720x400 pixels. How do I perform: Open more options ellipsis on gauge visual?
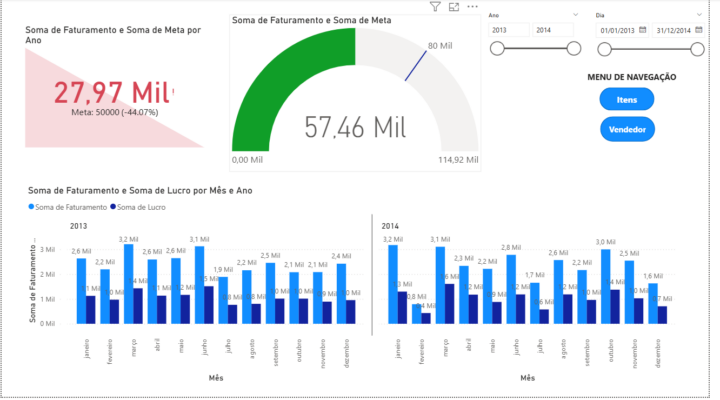472,7
